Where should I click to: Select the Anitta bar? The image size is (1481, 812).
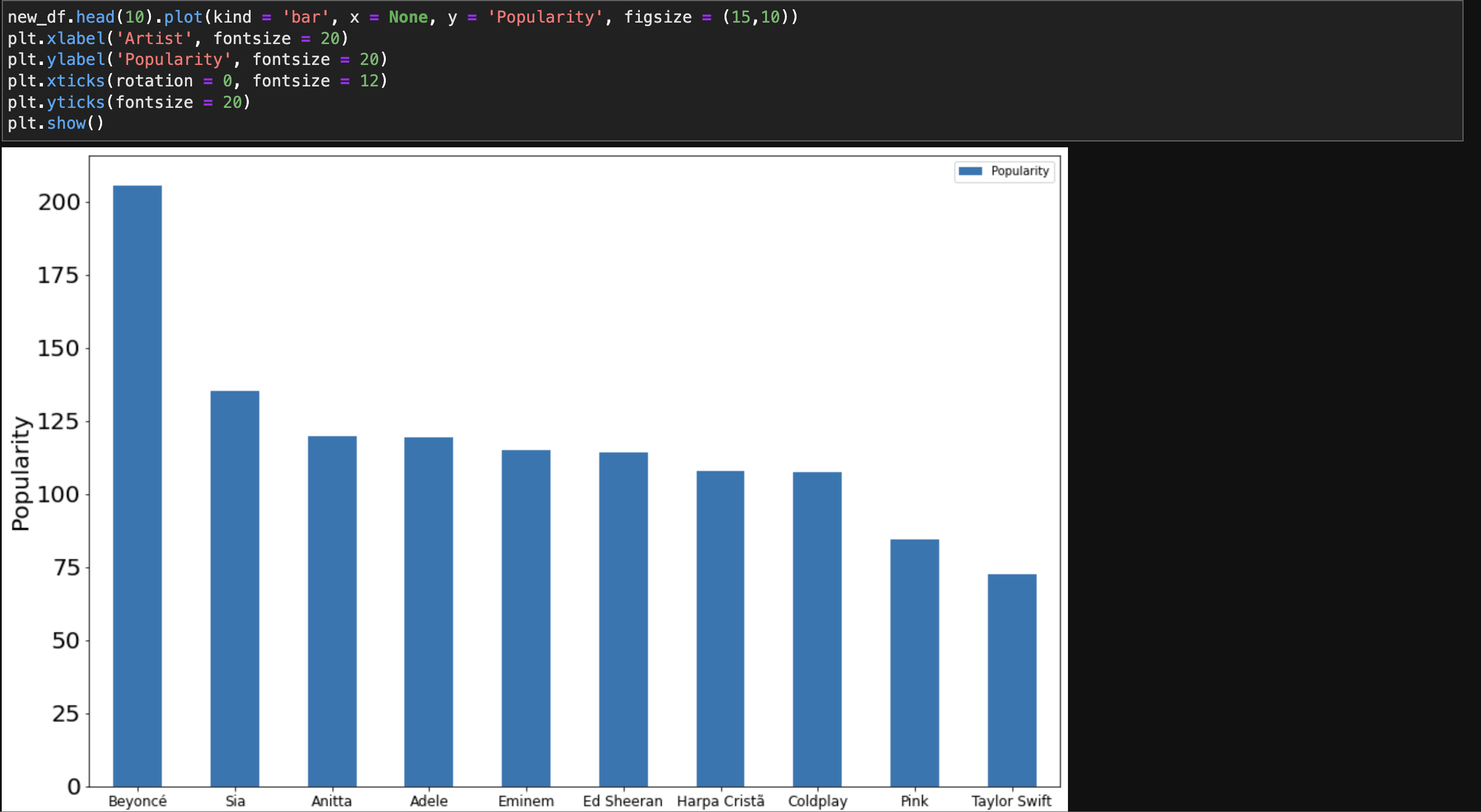(332, 611)
